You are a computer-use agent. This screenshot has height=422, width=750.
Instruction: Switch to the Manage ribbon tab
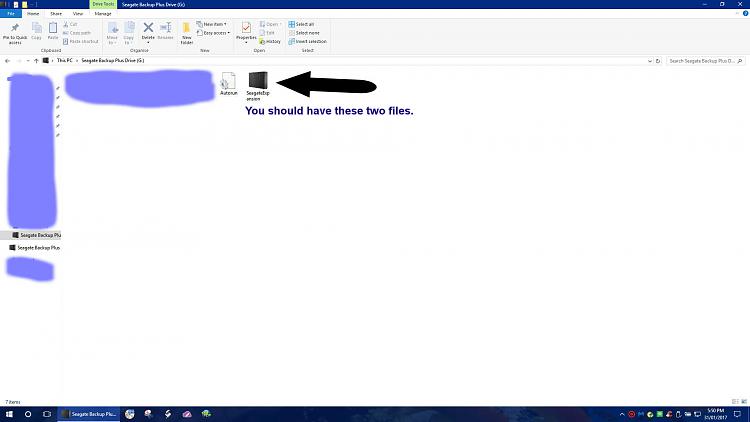pos(103,13)
